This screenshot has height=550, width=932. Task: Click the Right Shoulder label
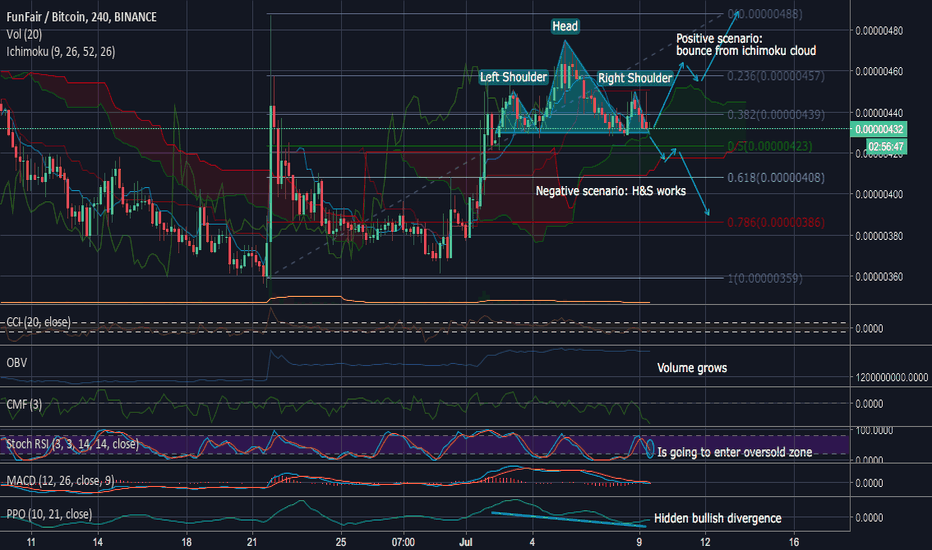click(x=635, y=78)
